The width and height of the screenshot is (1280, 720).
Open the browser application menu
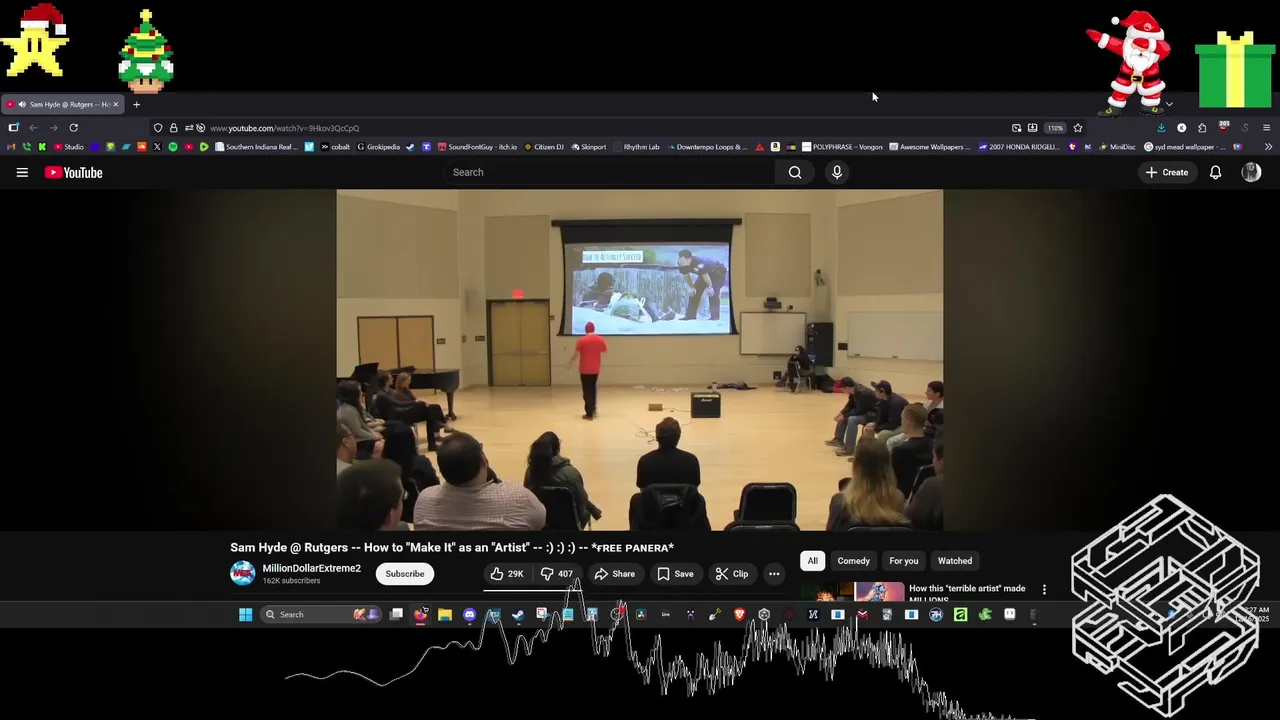(1266, 128)
